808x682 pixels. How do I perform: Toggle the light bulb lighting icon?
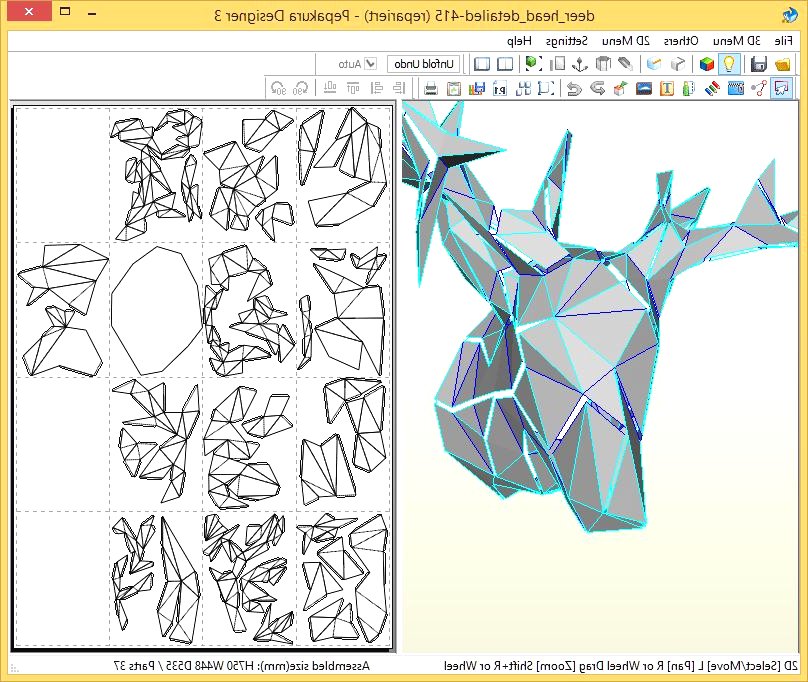pos(732,64)
